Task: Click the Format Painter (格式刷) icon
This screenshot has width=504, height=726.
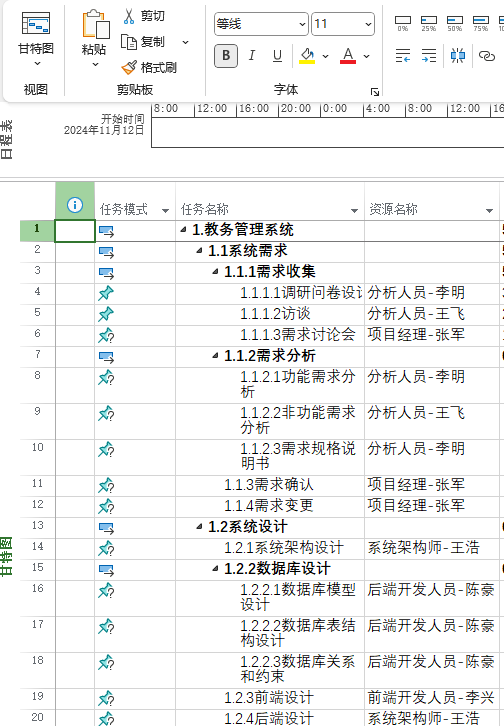Action: (x=129, y=68)
